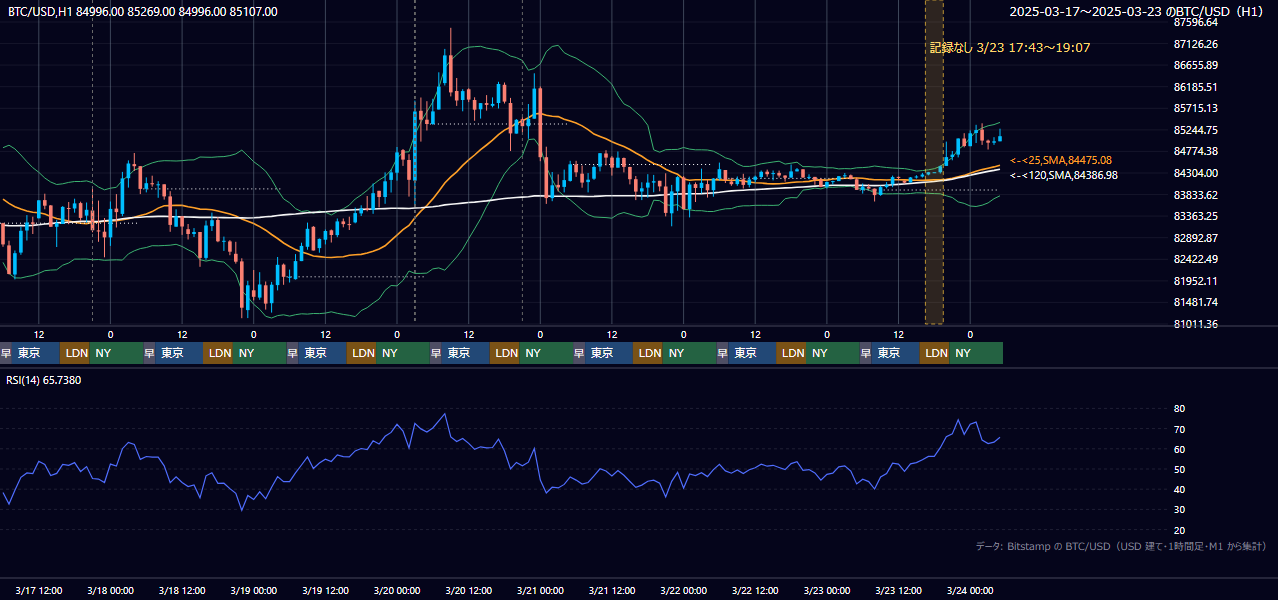Click price axis value 81481.74

(1196, 302)
